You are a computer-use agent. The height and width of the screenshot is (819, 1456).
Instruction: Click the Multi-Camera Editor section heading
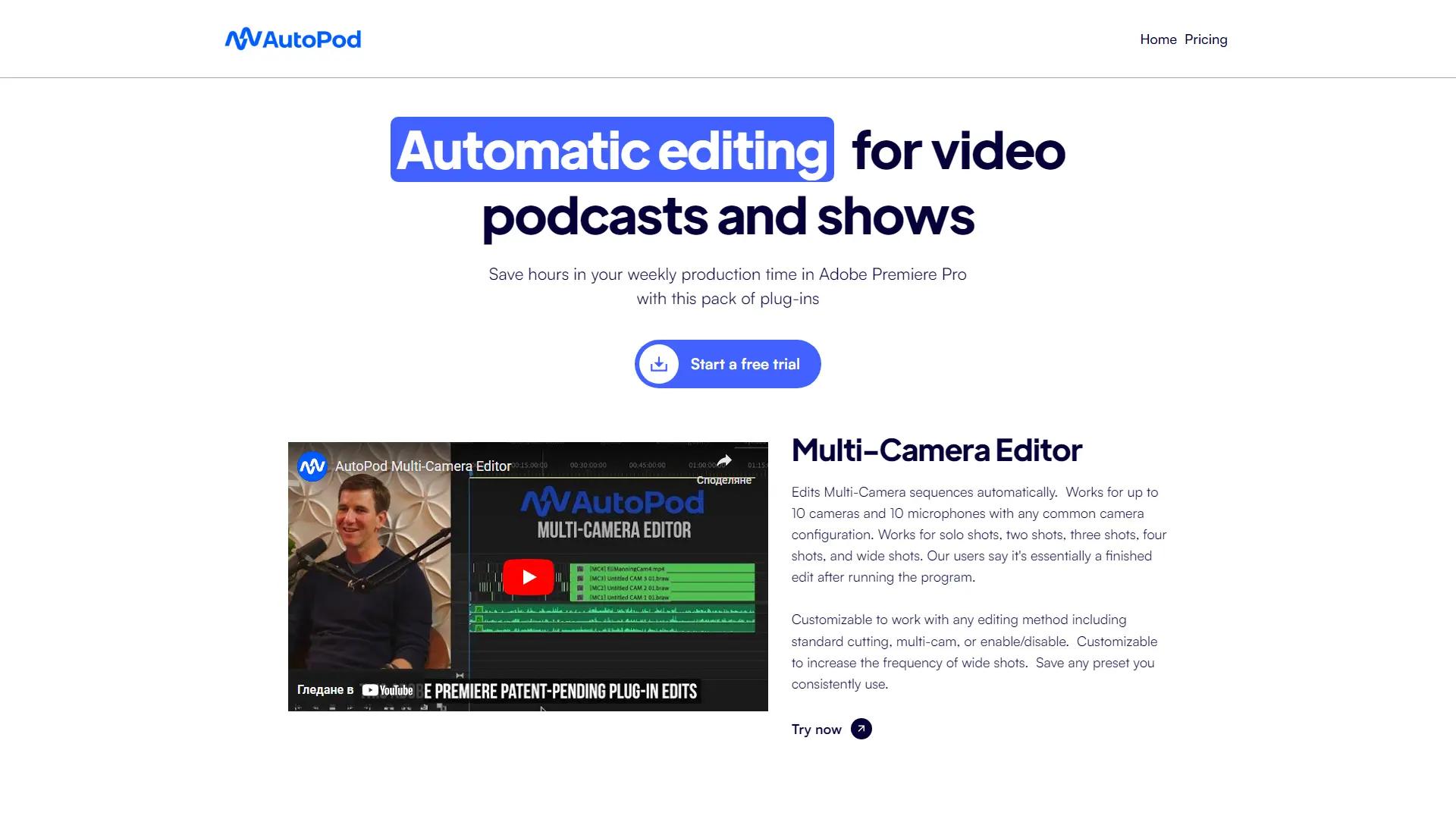937,450
